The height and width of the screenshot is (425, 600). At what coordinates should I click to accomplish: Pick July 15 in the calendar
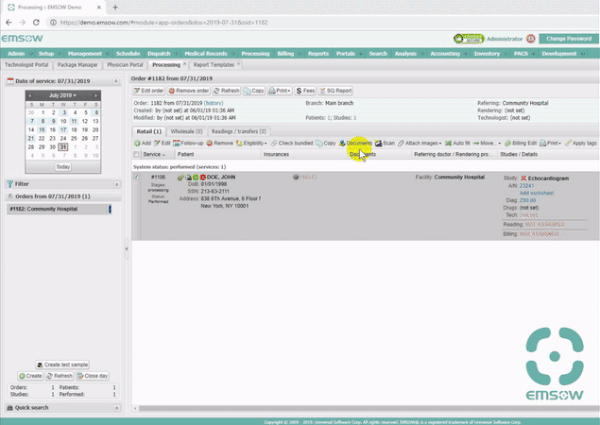point(42,130)
